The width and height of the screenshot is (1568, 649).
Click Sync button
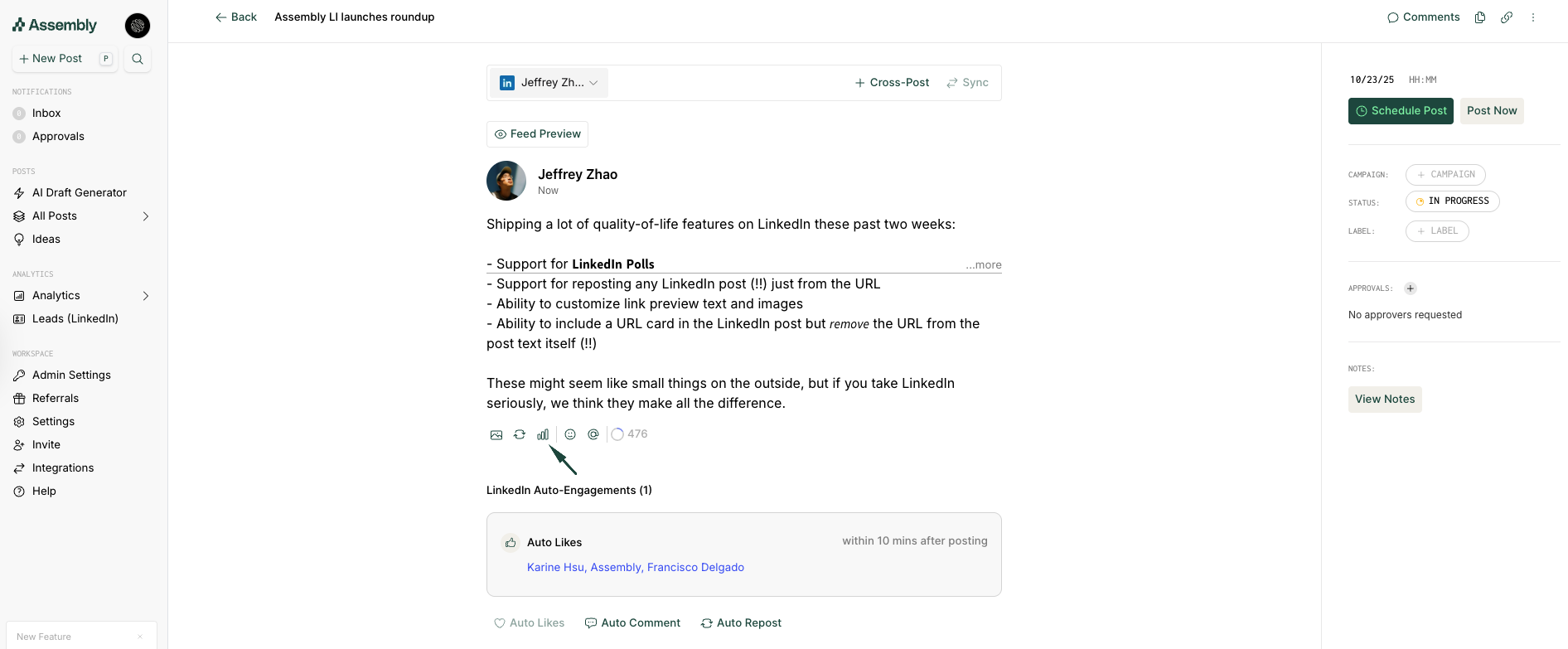click(967, 83)
